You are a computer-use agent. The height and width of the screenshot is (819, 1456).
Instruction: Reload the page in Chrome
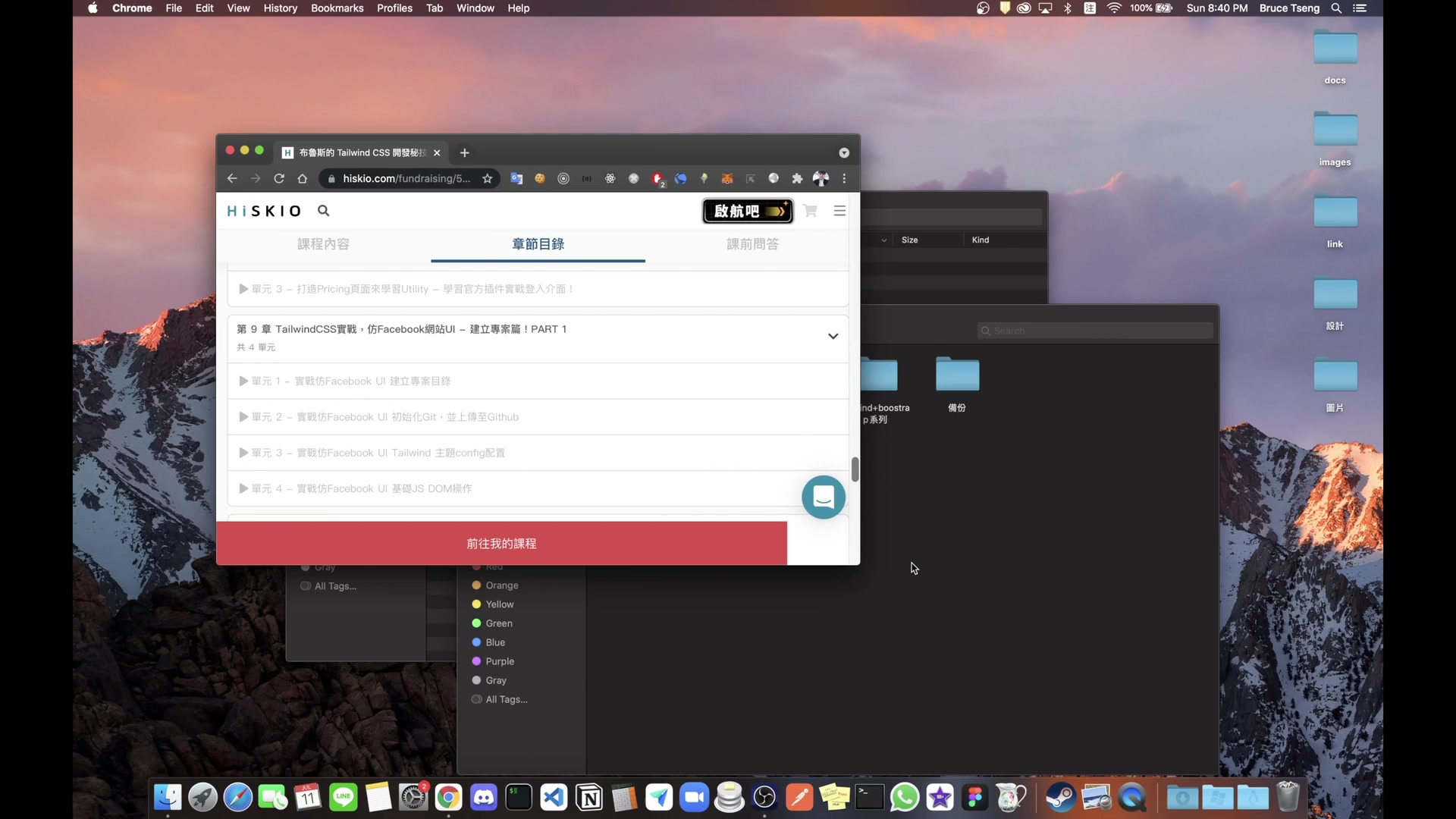(x=279, y=179)
